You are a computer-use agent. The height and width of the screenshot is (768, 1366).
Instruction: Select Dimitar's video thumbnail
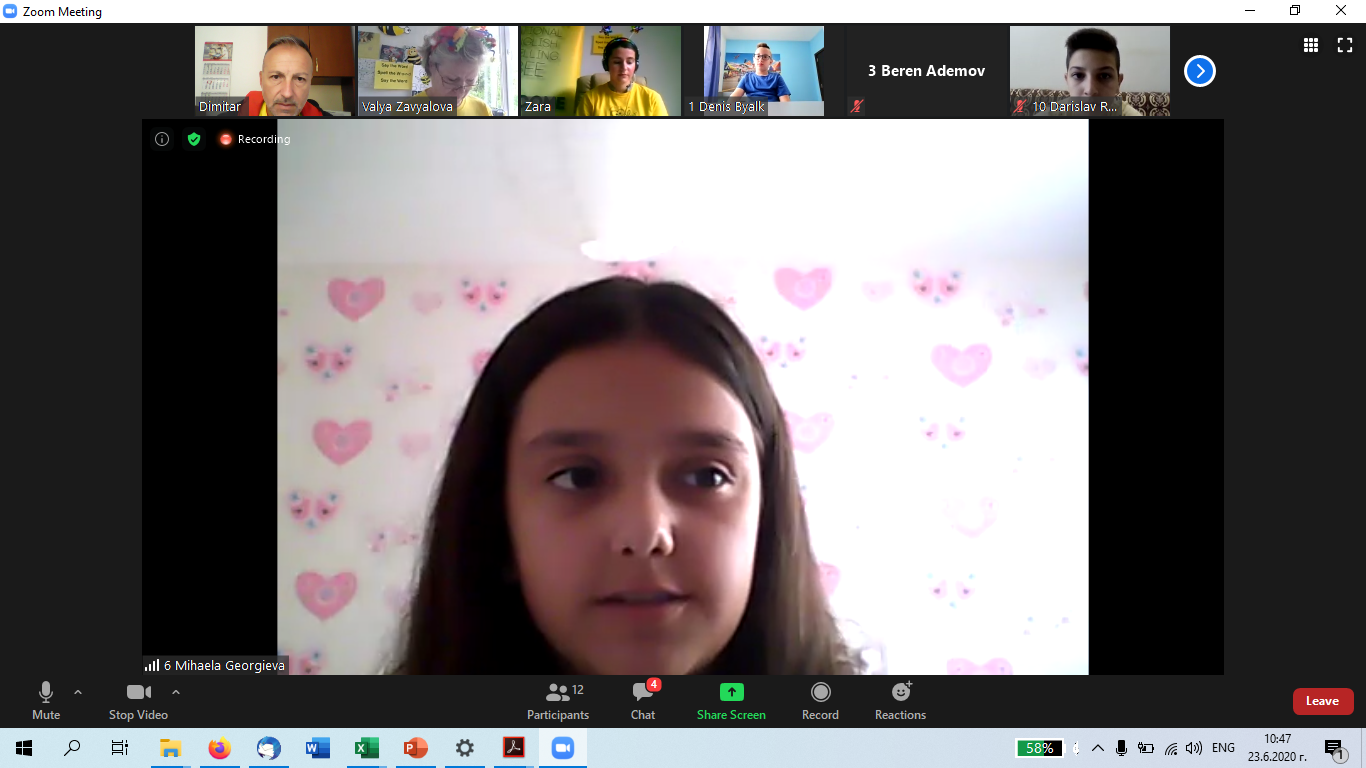(274, 71)
